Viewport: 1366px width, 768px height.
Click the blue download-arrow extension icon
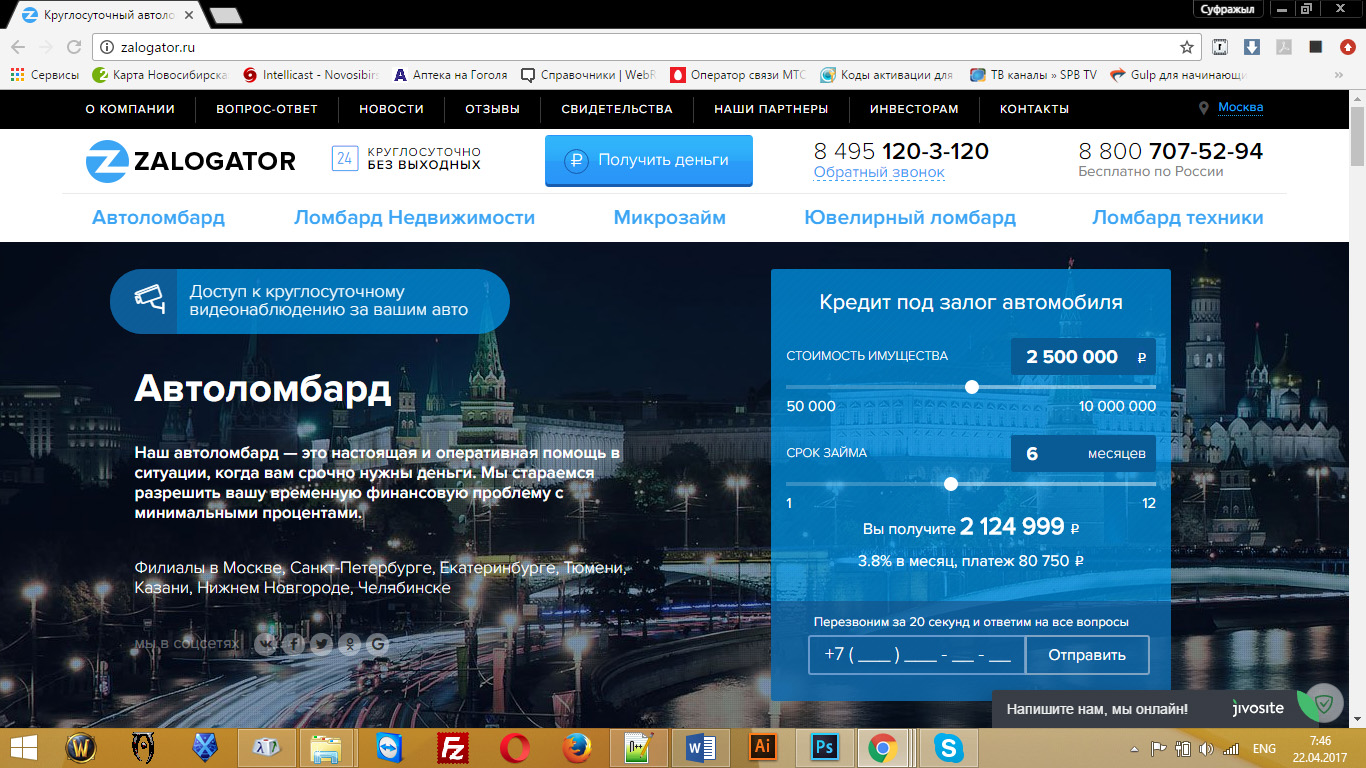coord(1252,47)
